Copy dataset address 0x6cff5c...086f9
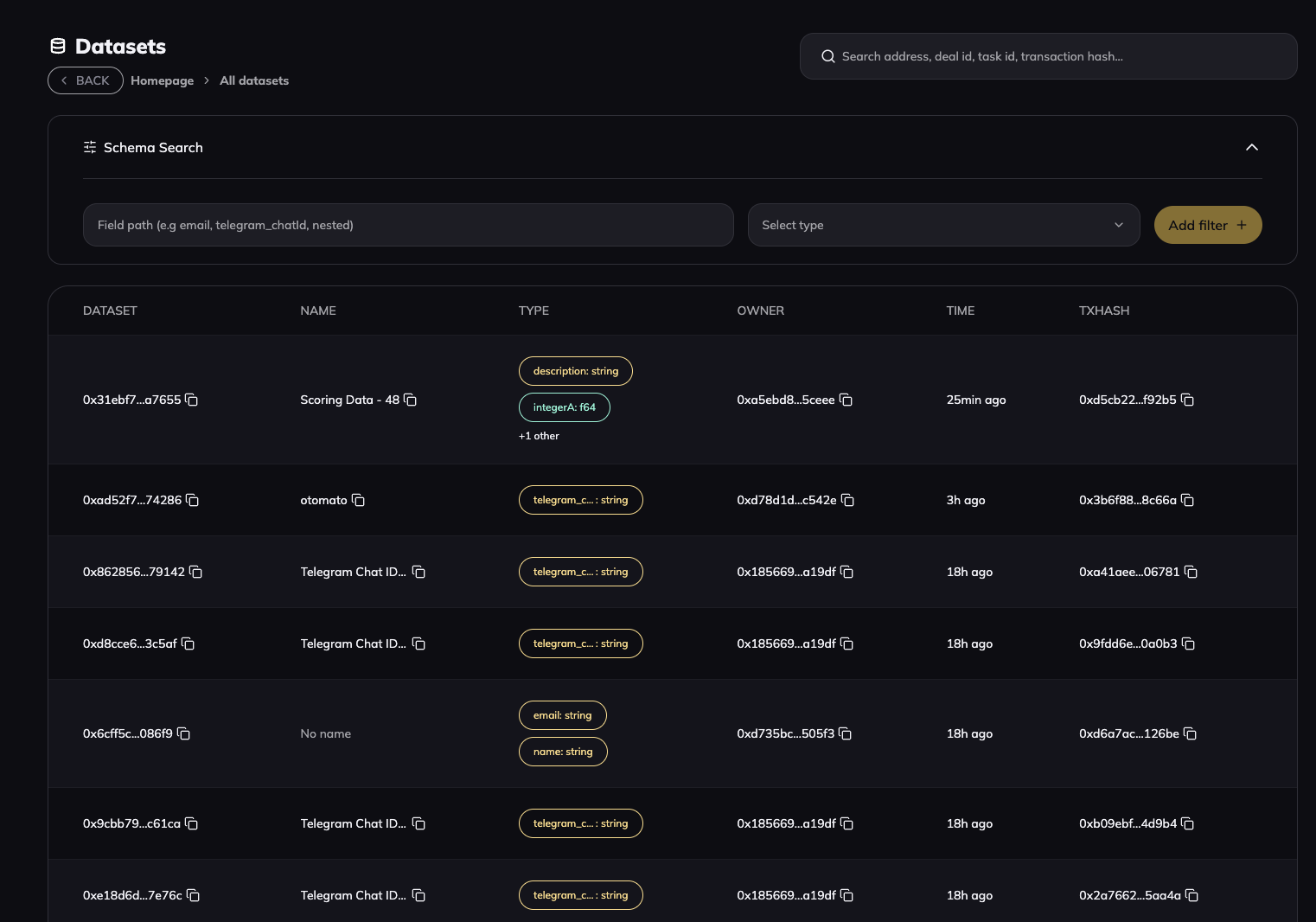Screen dimensions: 1316x922 (183, 733)
